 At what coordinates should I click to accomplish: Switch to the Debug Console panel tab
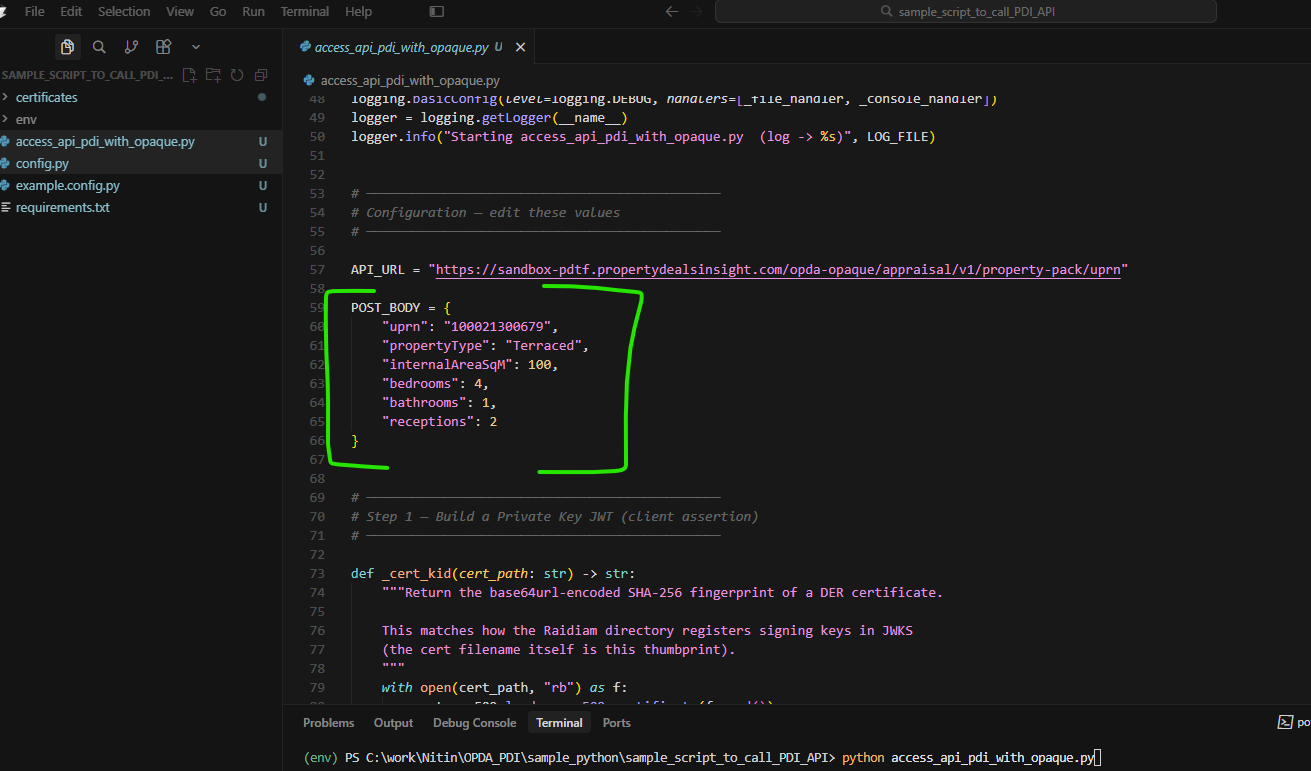point(474,722)
